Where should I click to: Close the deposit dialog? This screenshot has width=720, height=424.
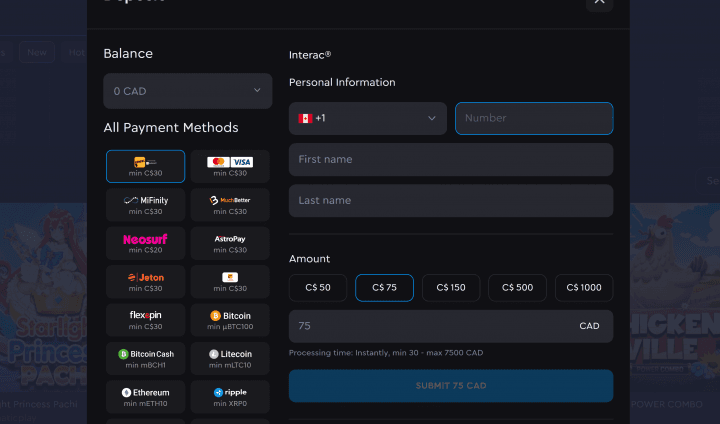click(x=599, y=2)
